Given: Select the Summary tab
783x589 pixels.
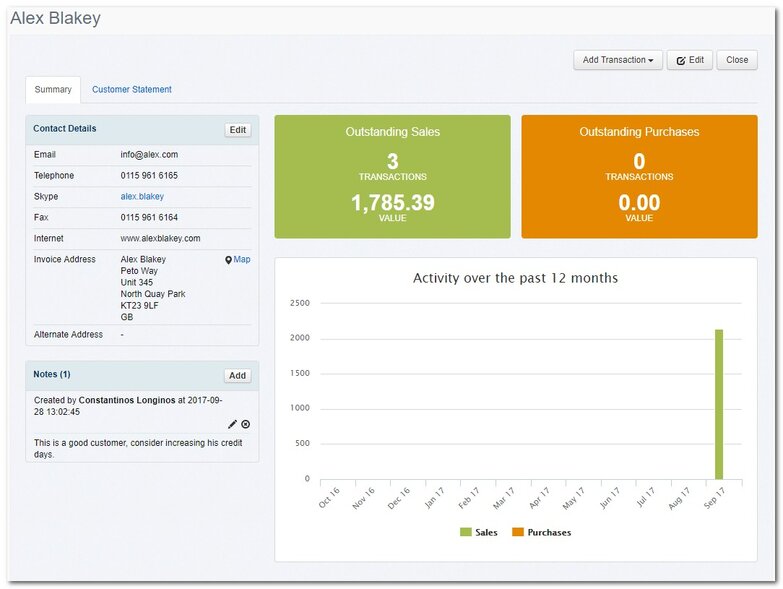Looking at the screenshot, I should pos(53,90).
